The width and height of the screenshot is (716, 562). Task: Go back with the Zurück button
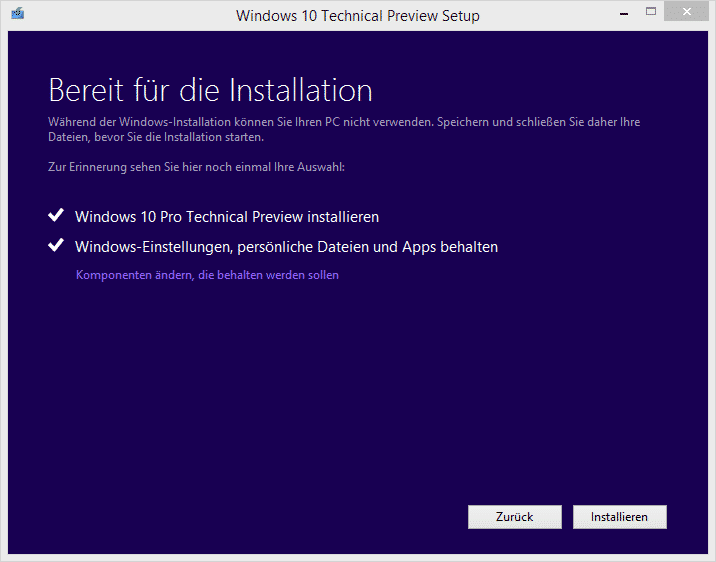[515, 517]
